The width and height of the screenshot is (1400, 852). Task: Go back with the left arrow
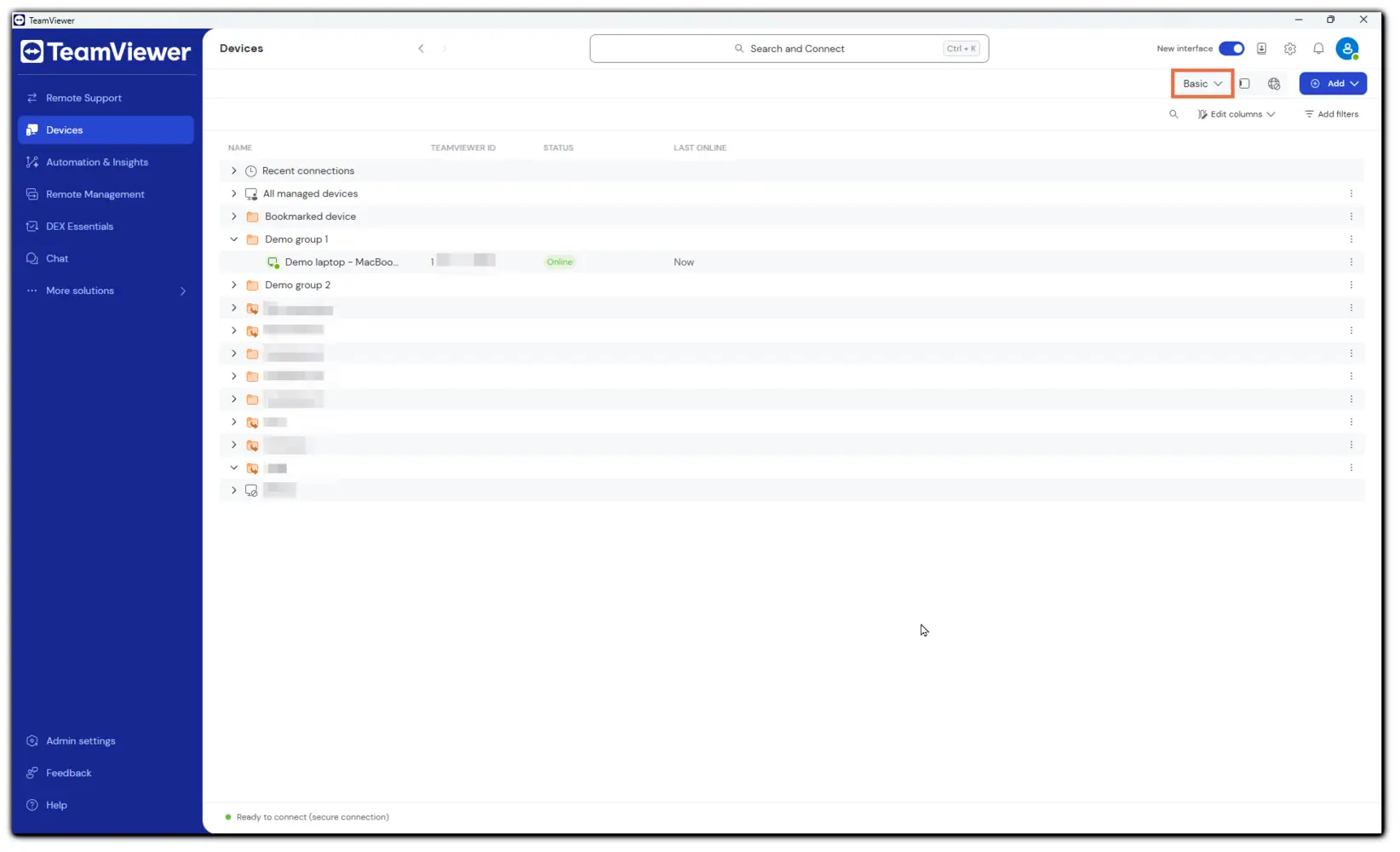point(421,49)
